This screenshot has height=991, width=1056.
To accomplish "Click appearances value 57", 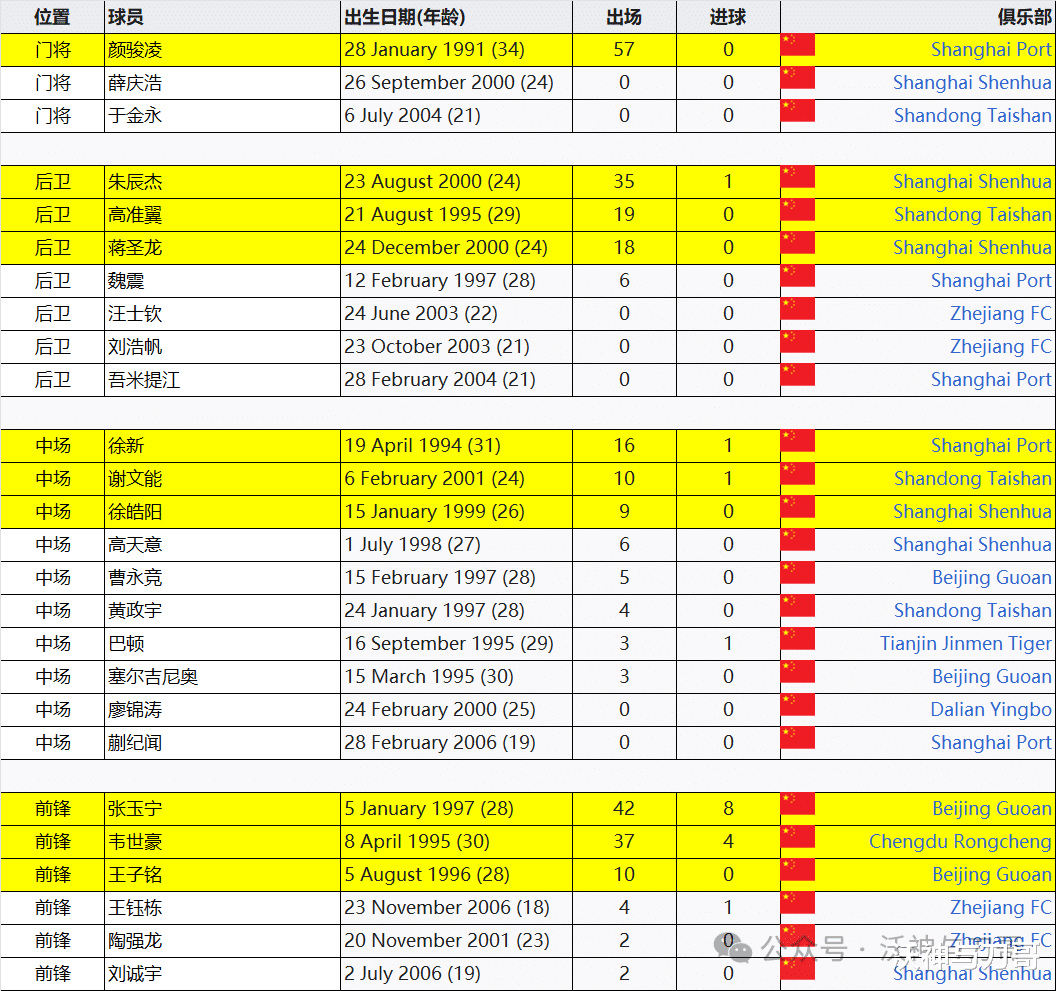I will [x=624, y=50].
